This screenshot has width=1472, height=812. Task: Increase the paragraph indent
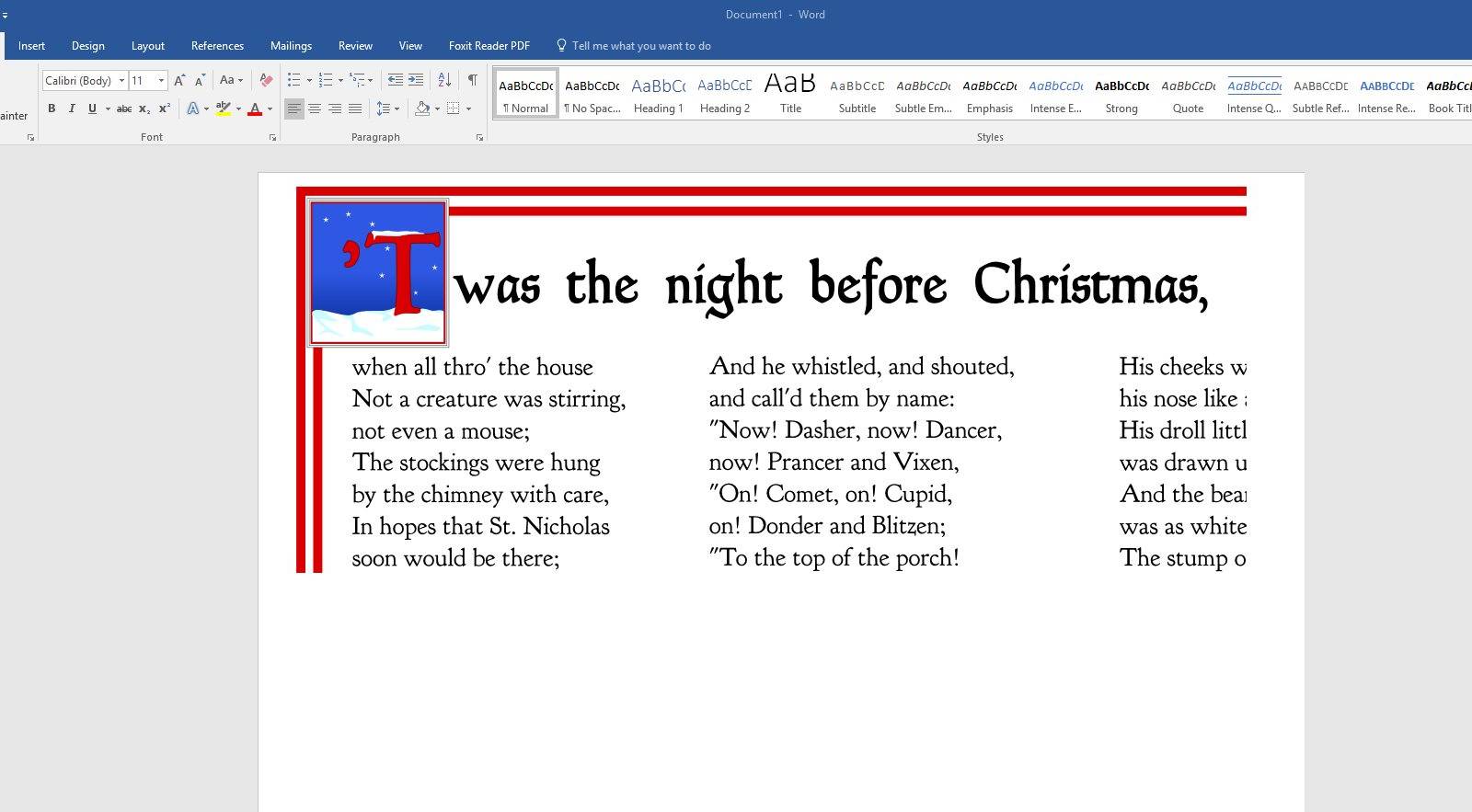tap(416, 80)
